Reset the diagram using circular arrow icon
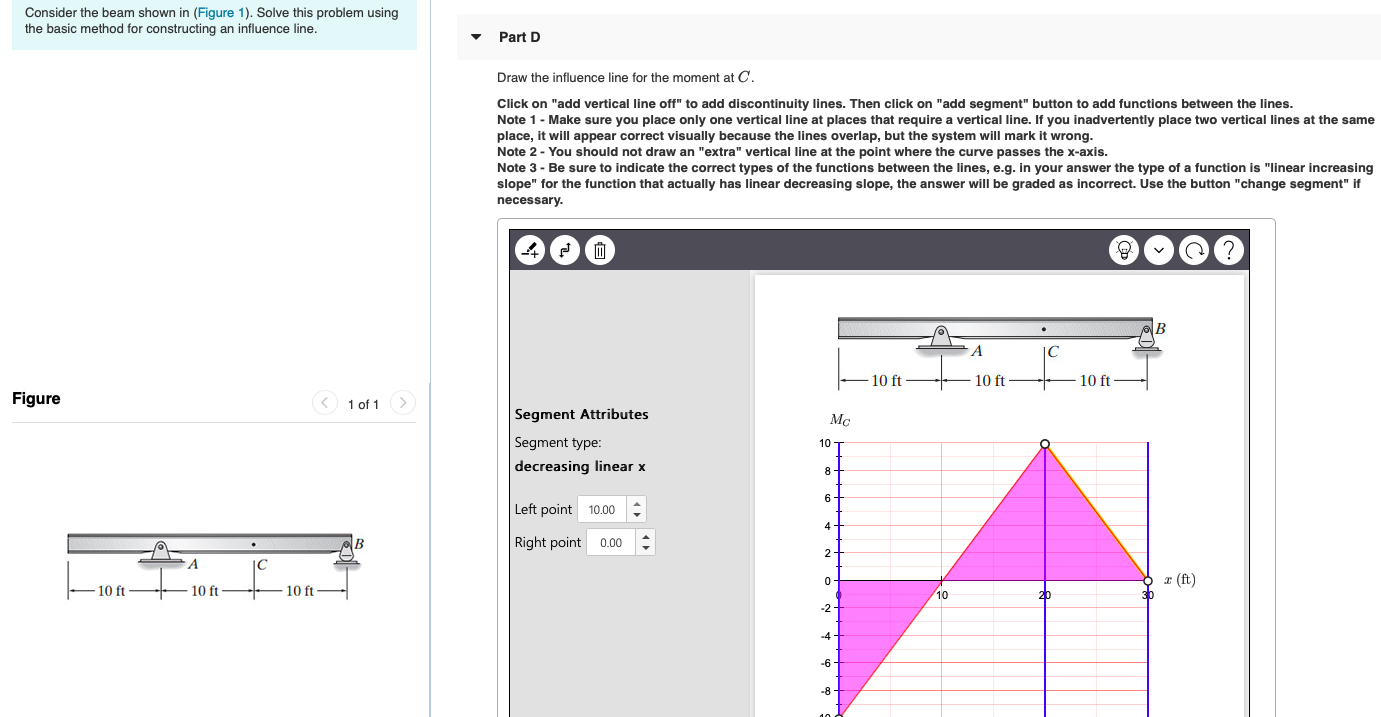The height and width of the screenshot is (717, 1381). pos(1194,250)
